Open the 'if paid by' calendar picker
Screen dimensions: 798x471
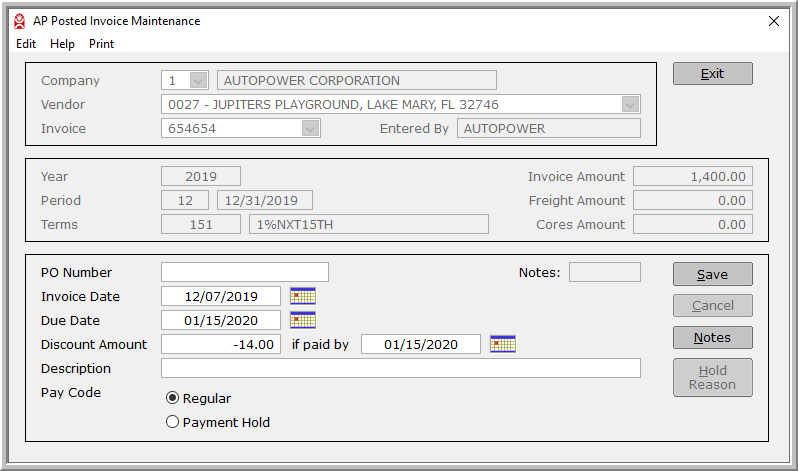click(502, 344)
